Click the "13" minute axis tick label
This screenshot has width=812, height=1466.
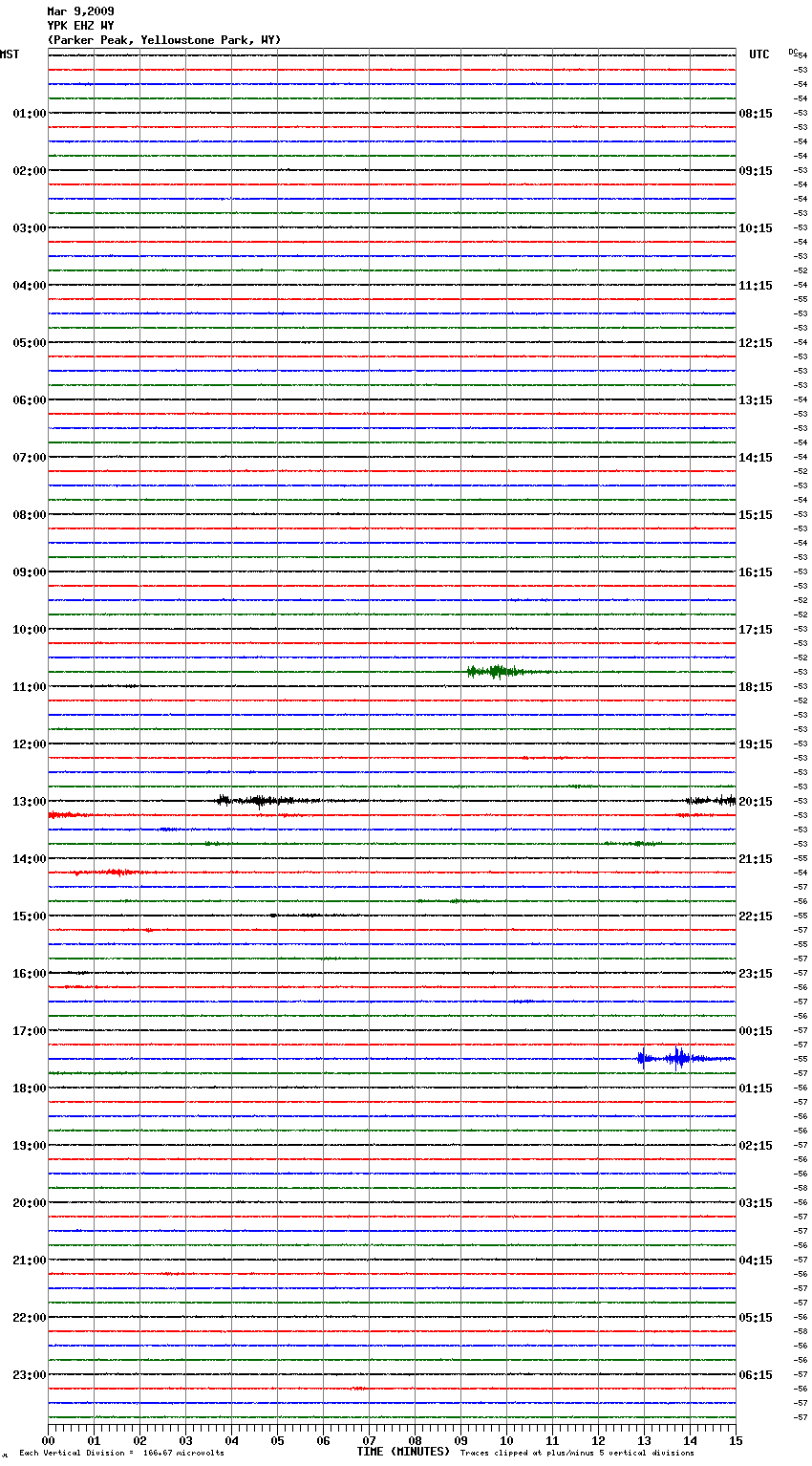point(644,1441)
